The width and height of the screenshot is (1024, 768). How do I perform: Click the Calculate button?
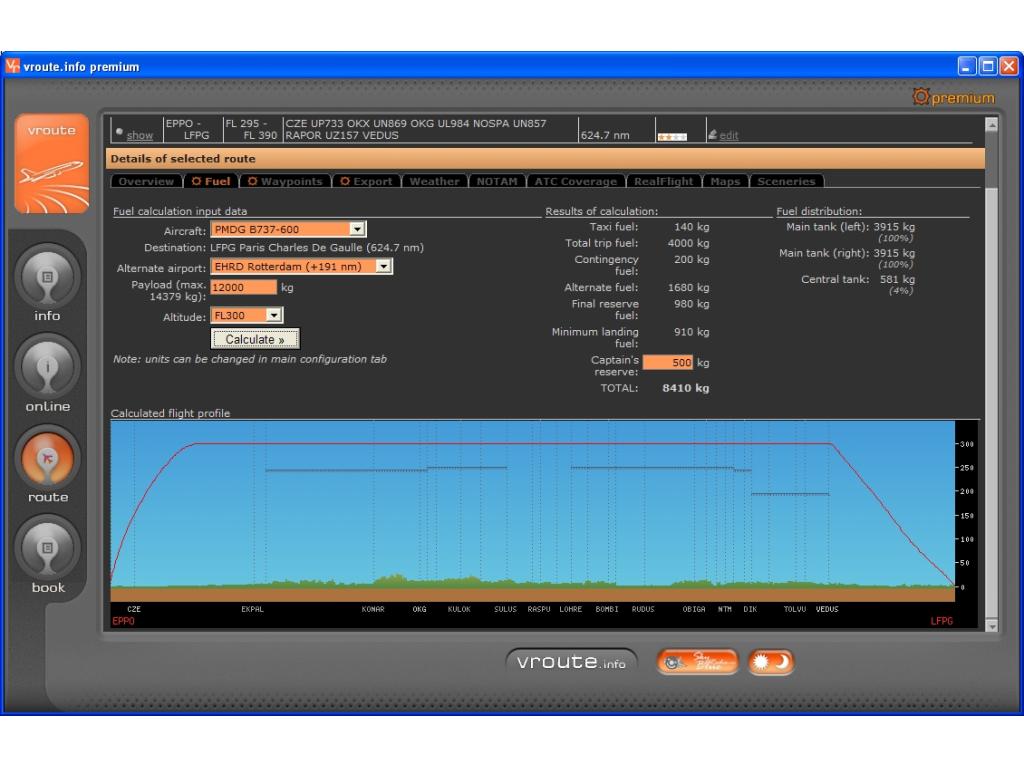click(255, 340)
